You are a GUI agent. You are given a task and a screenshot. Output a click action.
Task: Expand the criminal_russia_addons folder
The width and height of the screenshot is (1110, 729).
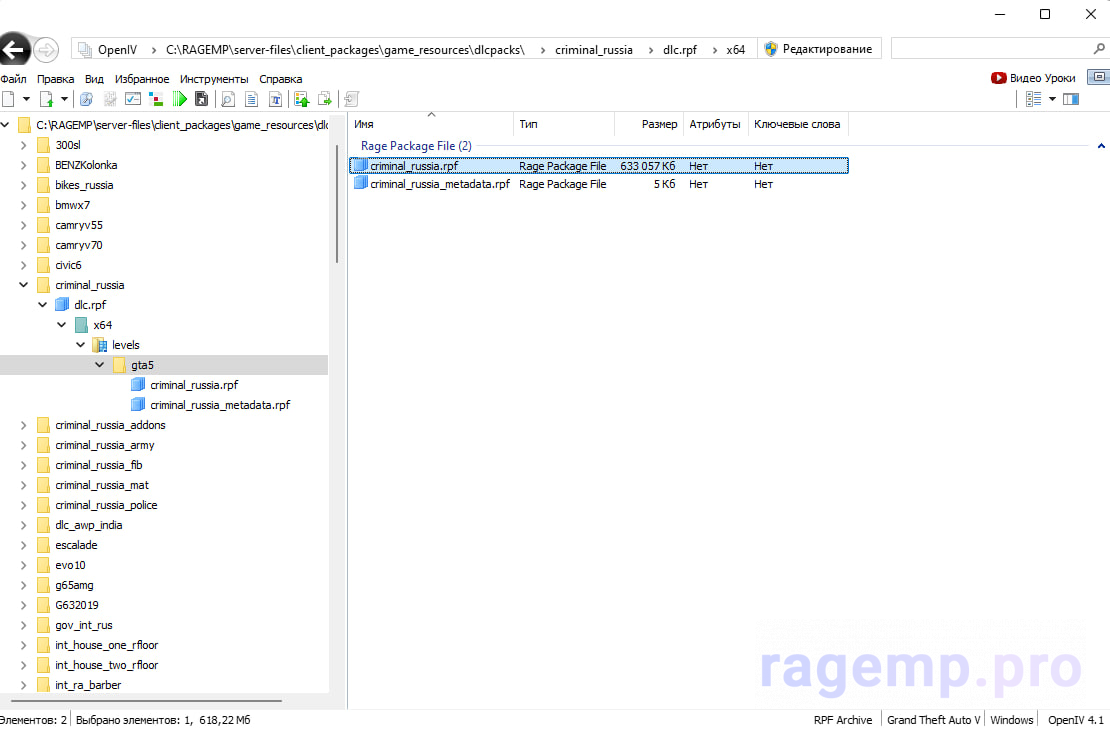pyautogui.click(x=23, y=425)
